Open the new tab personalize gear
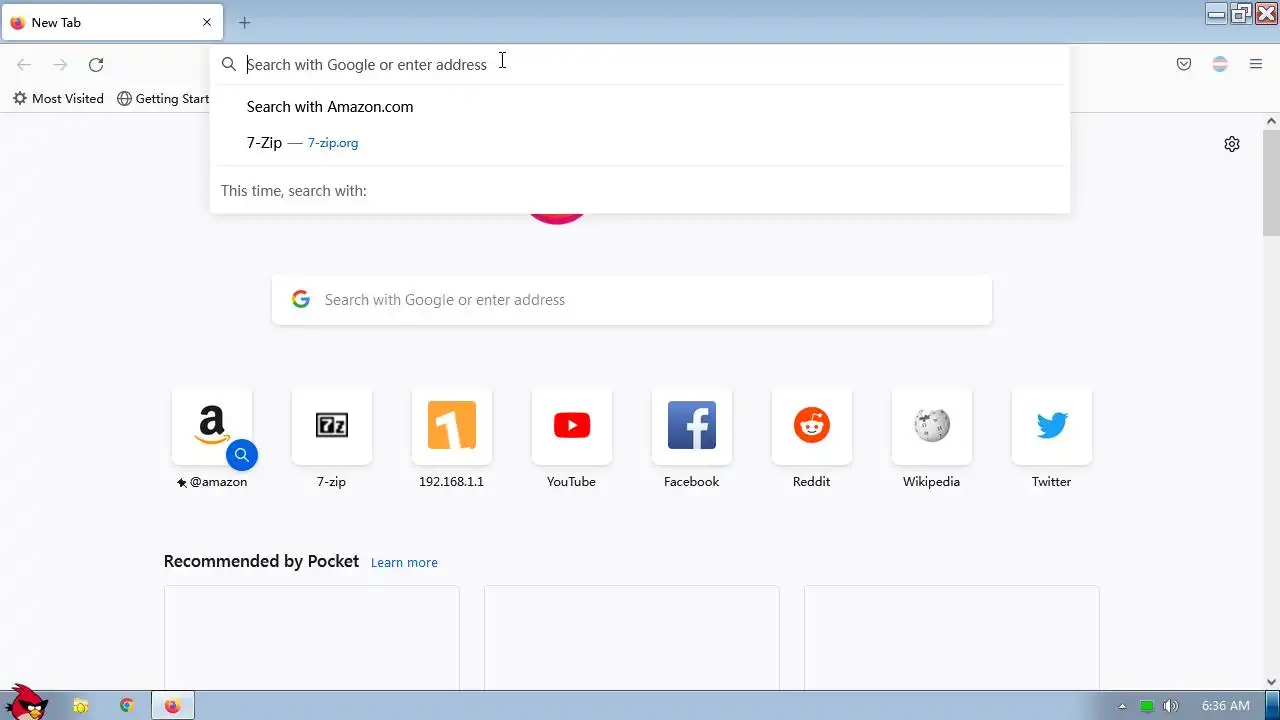Screen dimensions: 1280x720 coord(1232,144)
